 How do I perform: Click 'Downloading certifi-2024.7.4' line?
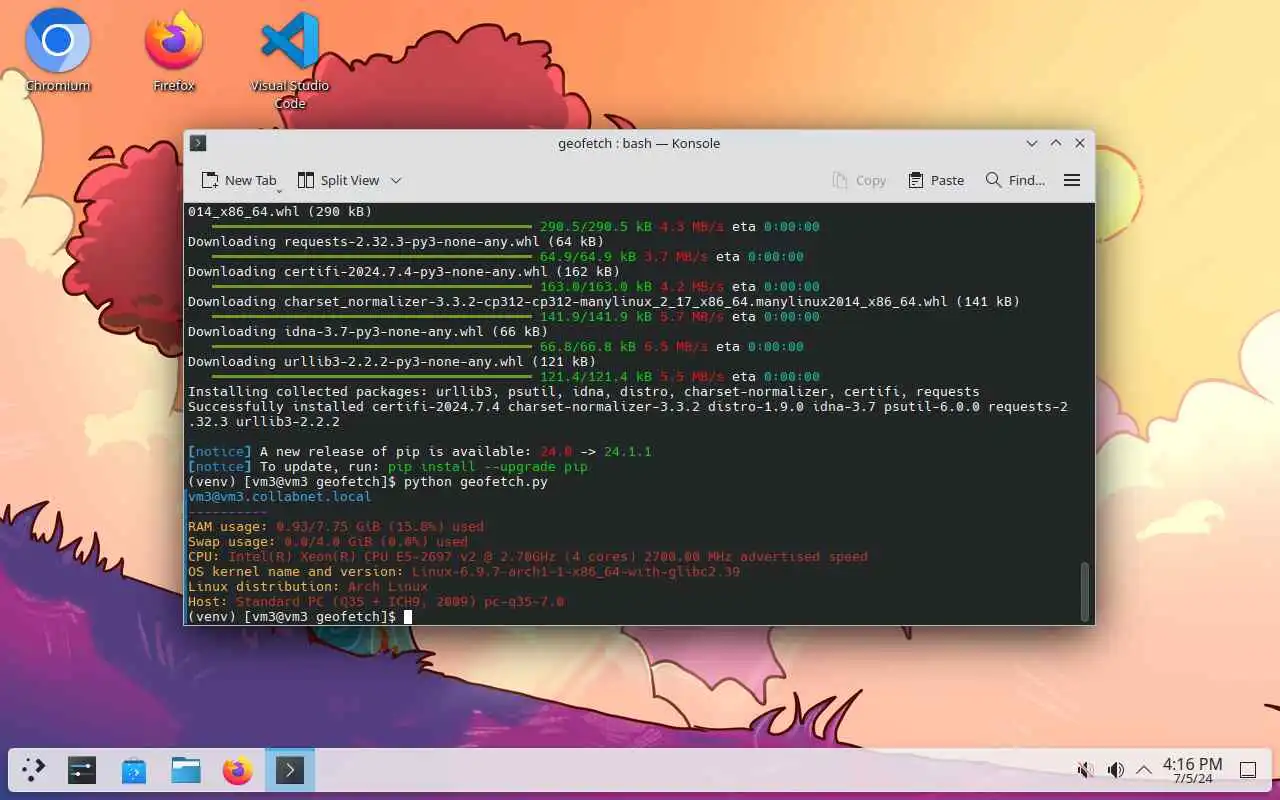pyautogui.click(x=403, y=271)
